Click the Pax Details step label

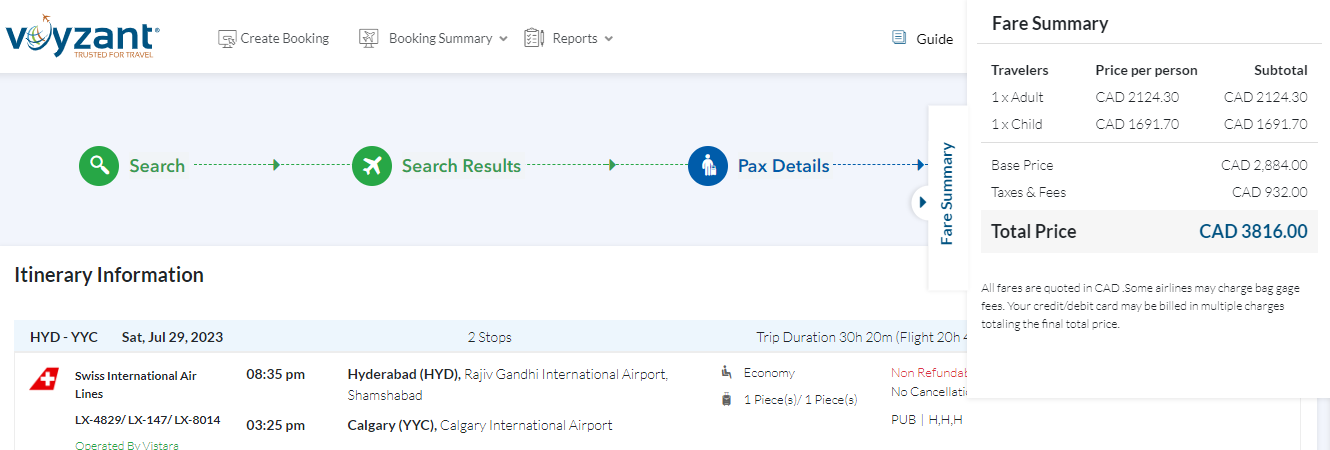tap(783, 166)
